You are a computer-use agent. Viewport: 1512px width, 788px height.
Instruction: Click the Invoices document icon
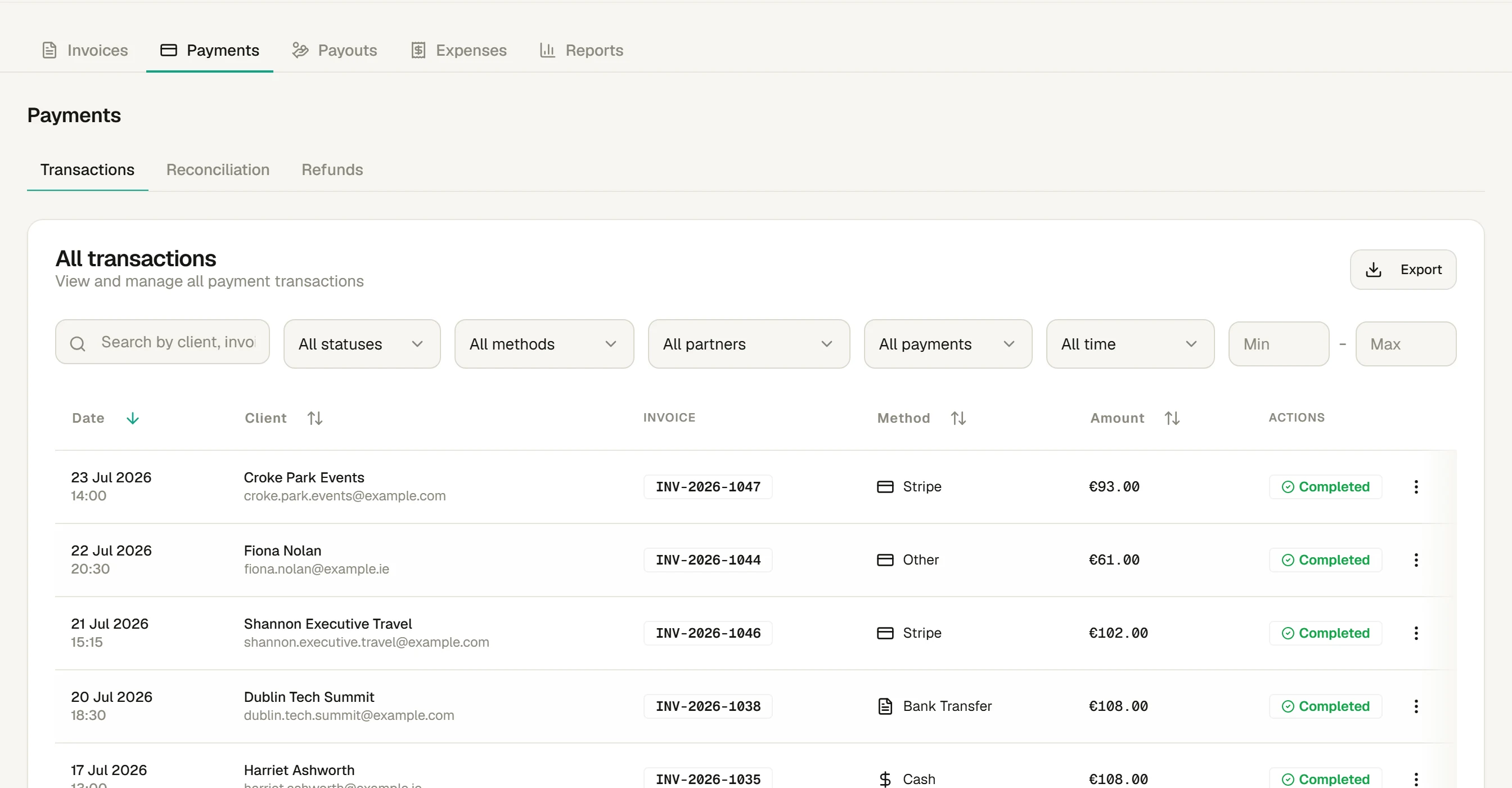coord(49,51)
